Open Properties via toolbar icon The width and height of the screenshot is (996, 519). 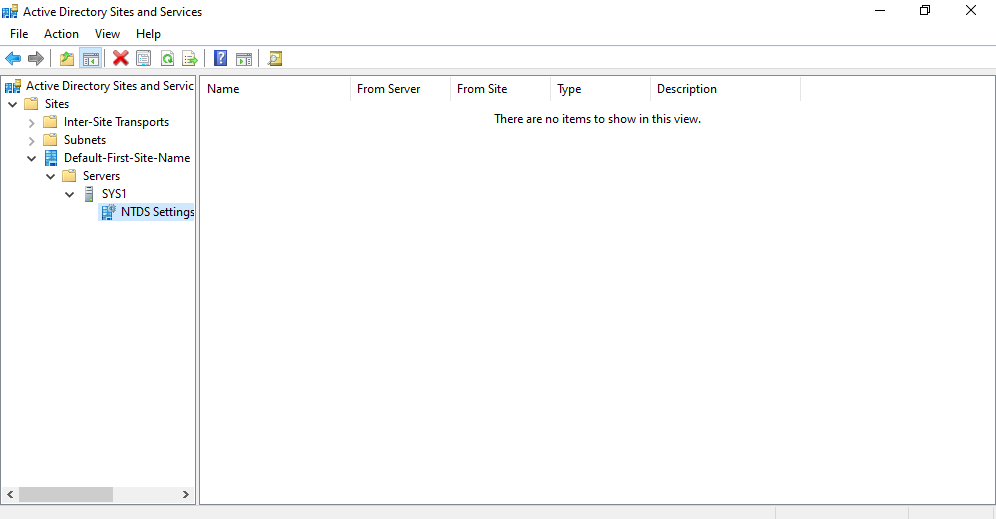pyautogui.click(x=144, y=59)
